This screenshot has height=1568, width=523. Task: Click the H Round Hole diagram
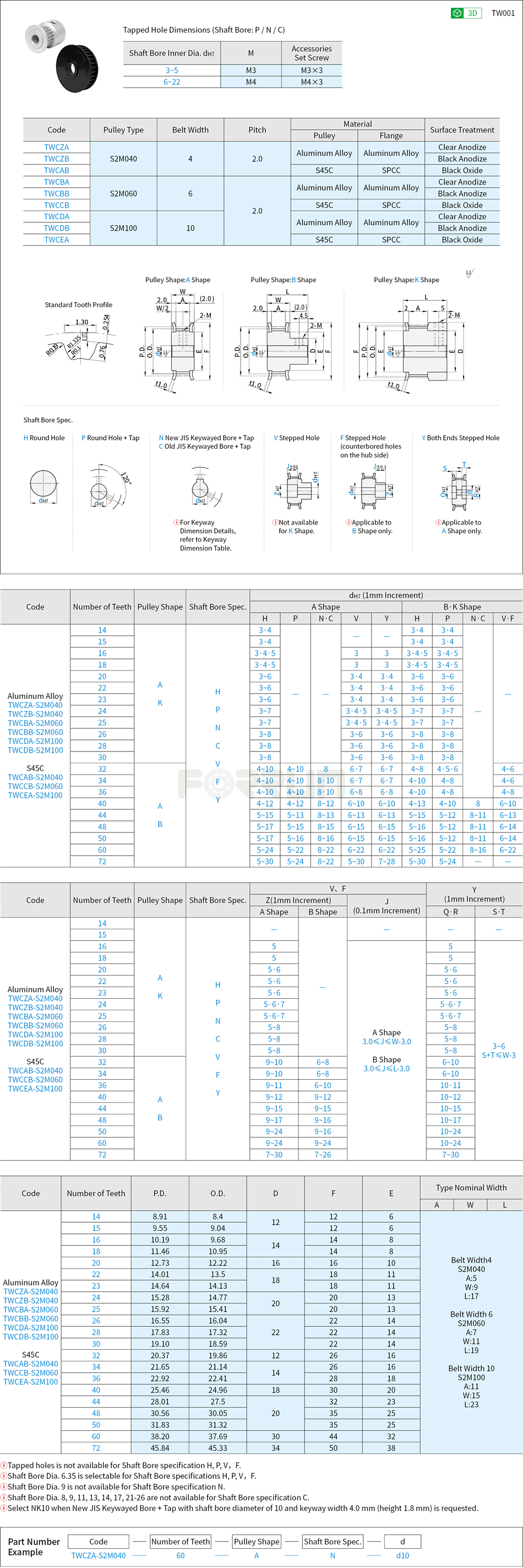(43, 486)
